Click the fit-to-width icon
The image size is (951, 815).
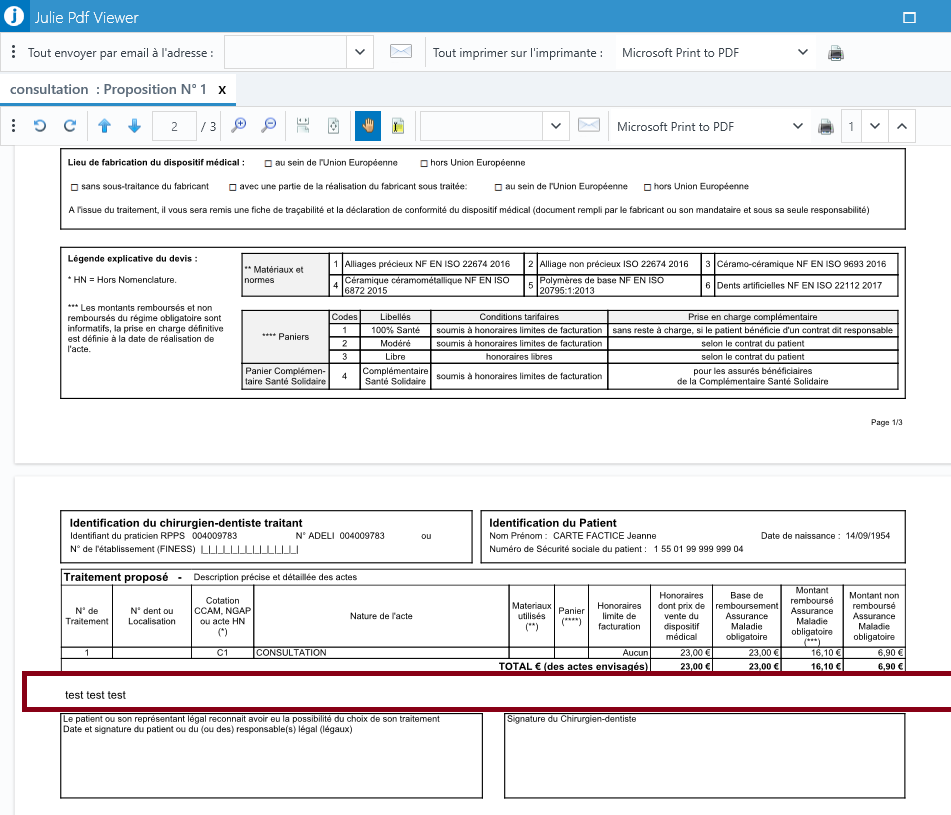coord(303,126)
